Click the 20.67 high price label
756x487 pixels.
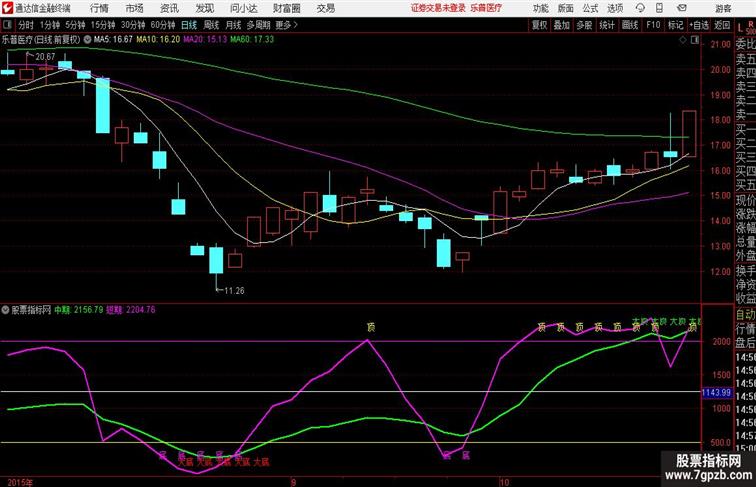pyautogui.click(x=45, y=57)
